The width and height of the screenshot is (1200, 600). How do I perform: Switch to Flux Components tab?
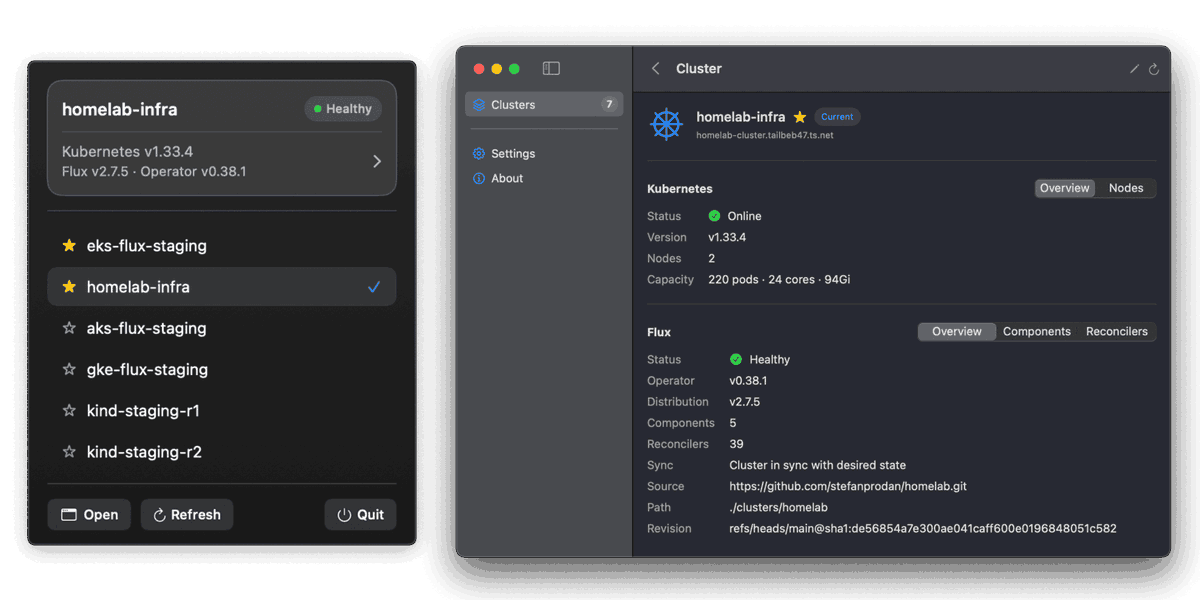(x=1037, y=331)
